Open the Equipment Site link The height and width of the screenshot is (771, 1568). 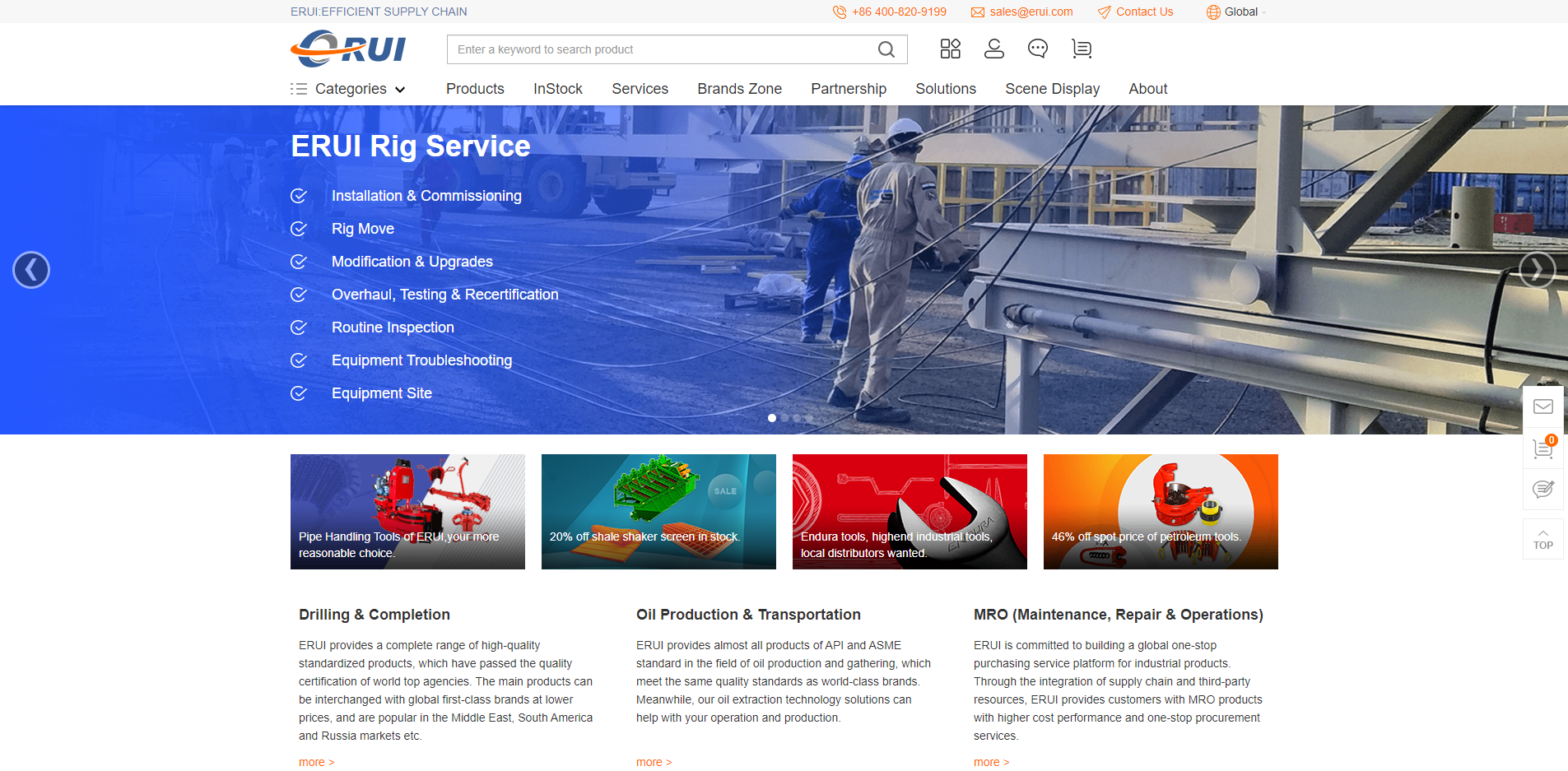[382, 393]
